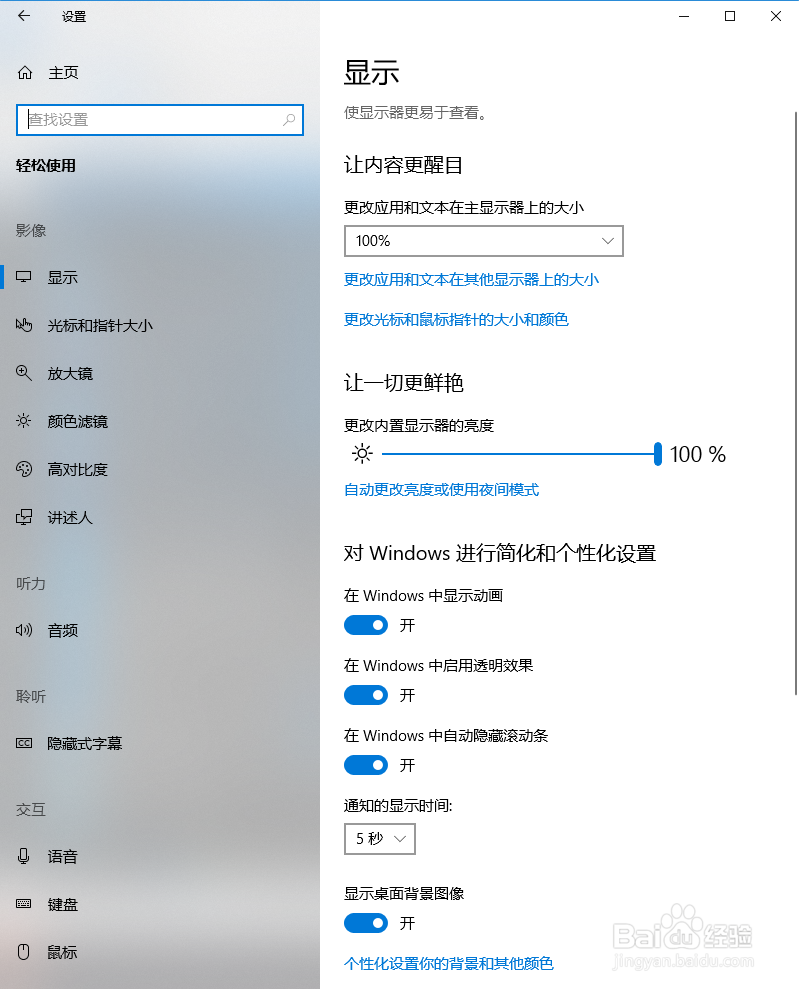
Task: Click the sun icon beside 颜色滤镜
Action: (x=24, y=421)
